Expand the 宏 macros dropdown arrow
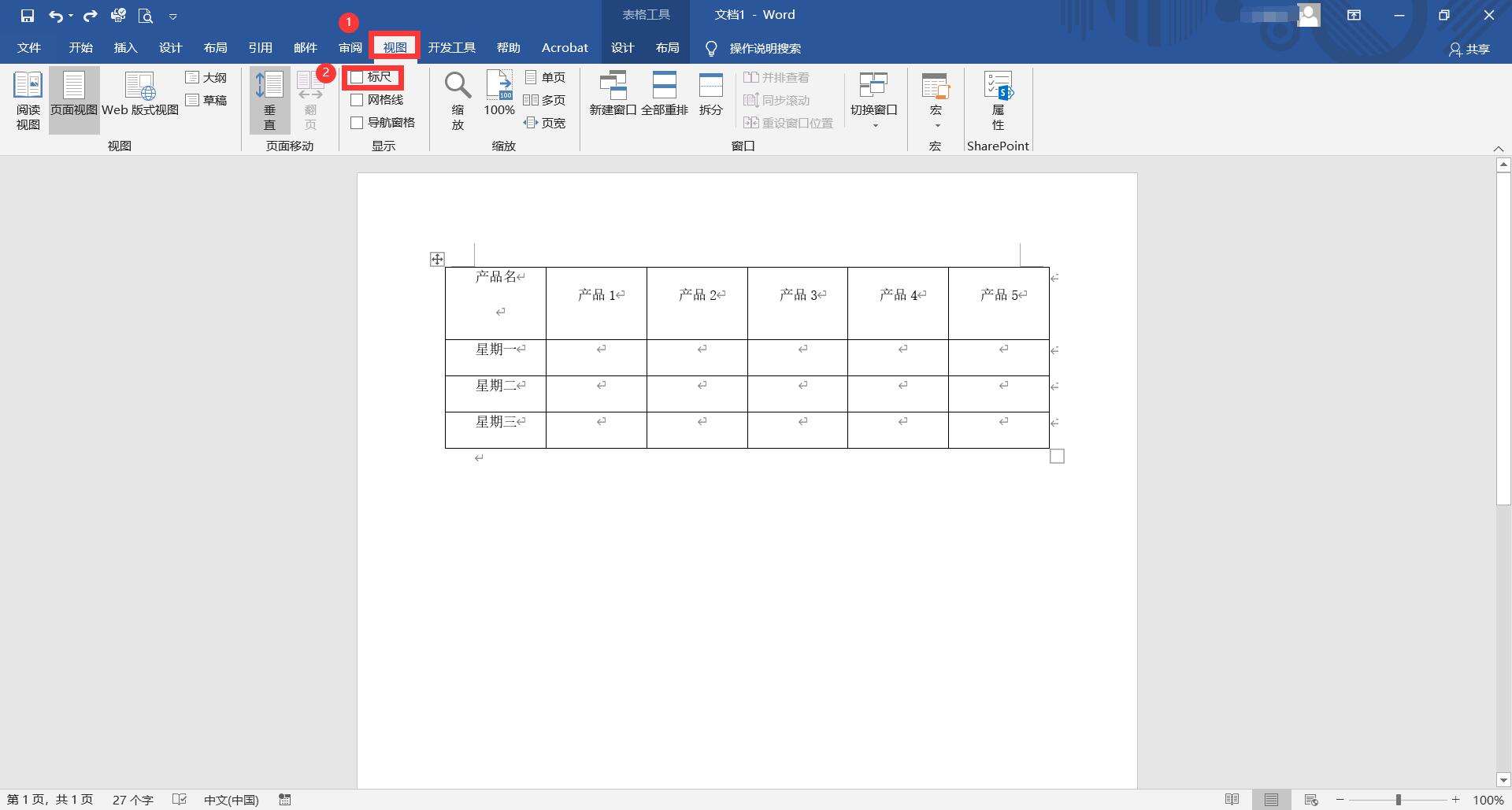 coord(936,124)
